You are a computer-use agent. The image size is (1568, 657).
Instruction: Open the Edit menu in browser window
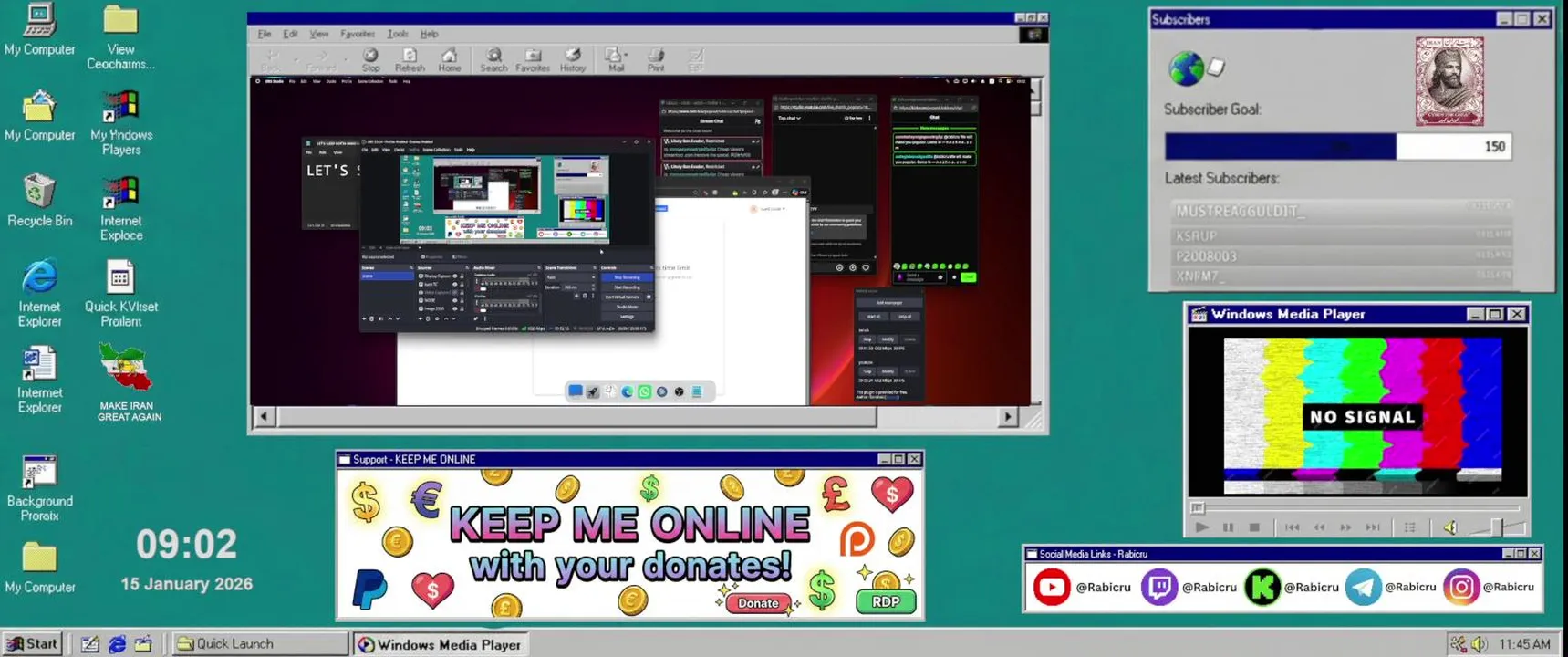290,34
